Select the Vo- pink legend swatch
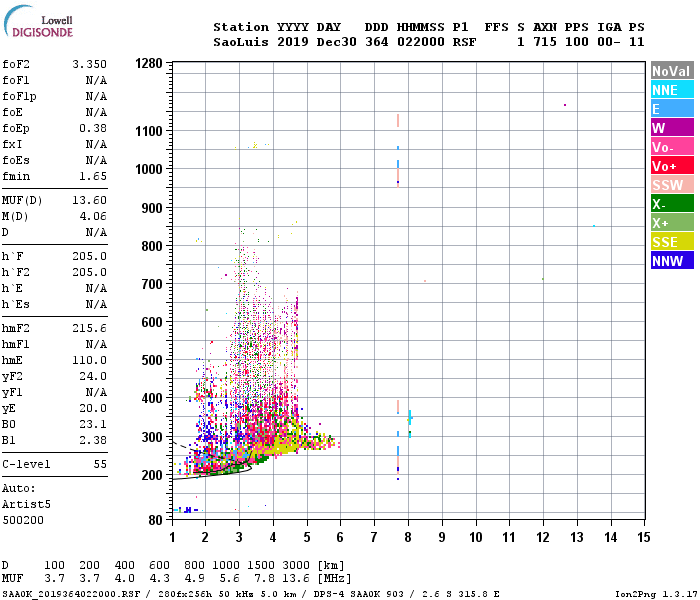Screen dimensions: 700x600 [672, 147]
